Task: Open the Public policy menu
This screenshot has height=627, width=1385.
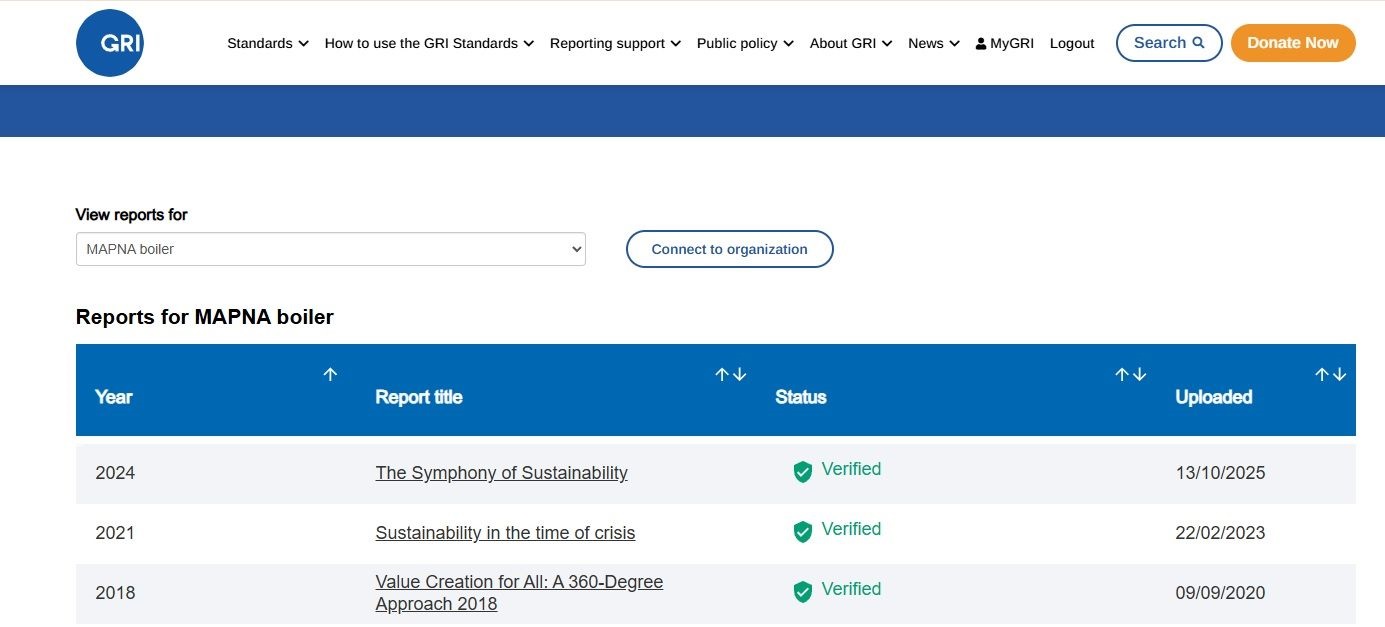Action: (745, 43)
